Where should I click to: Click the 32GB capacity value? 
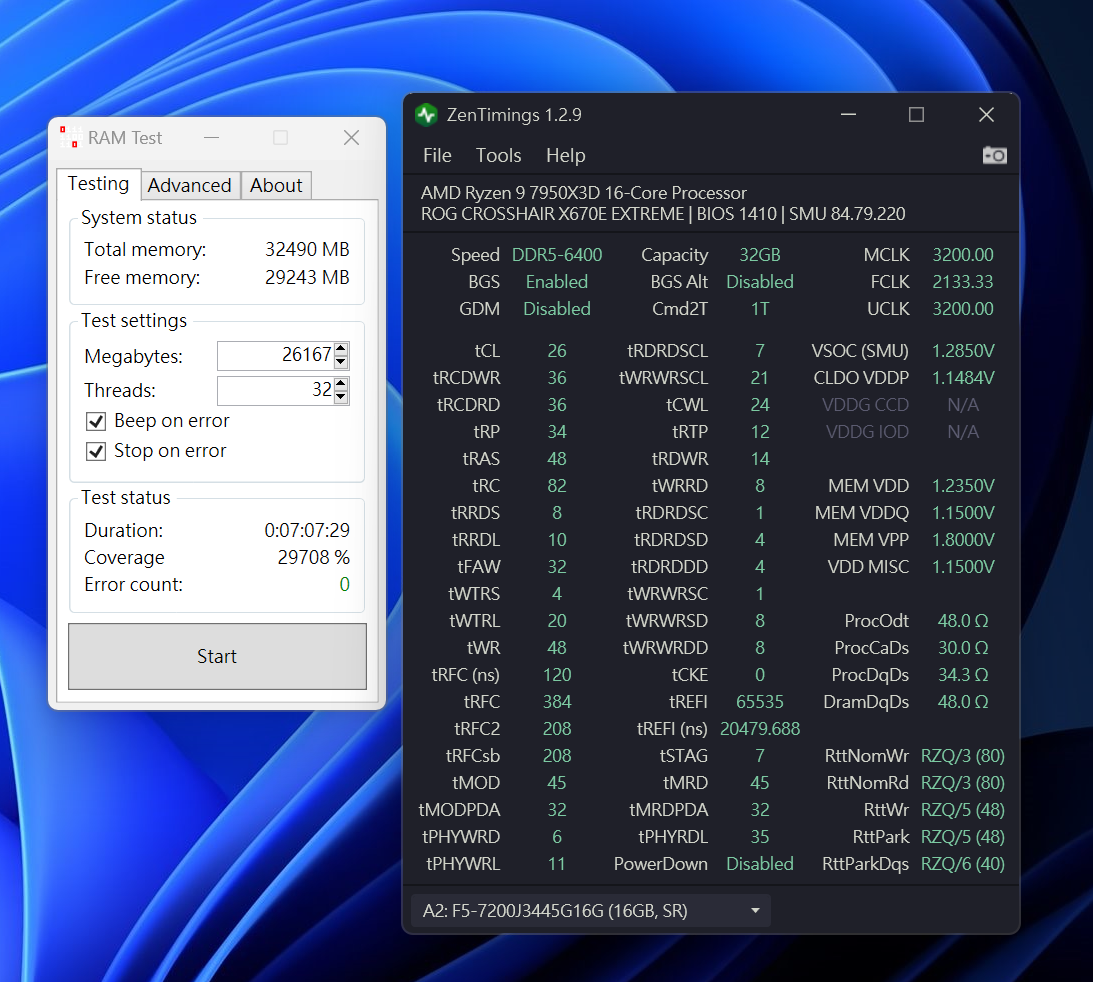coord(760,255)
